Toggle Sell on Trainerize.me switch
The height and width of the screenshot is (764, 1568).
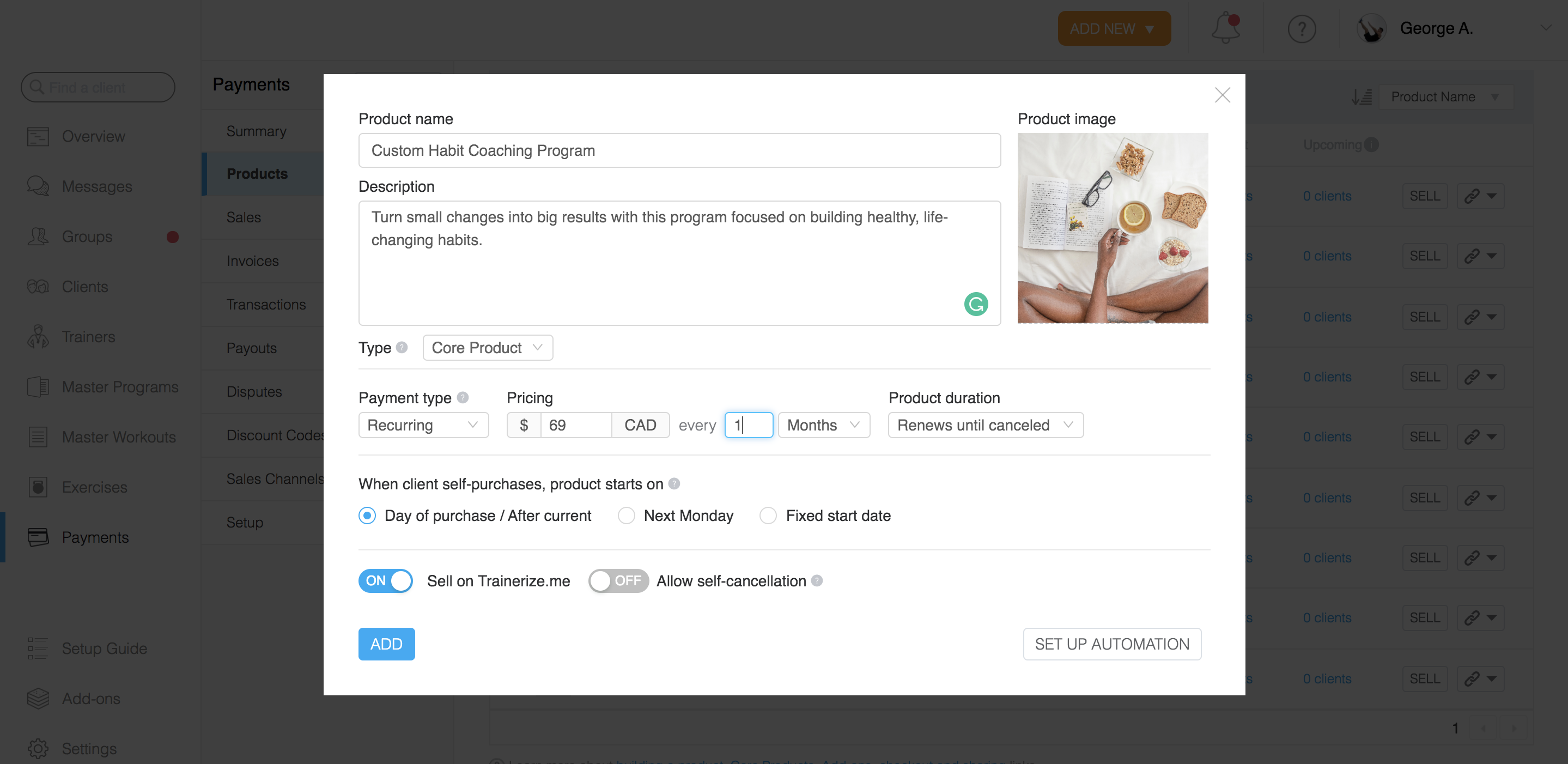pyautogui.click(x=385, y=581)
